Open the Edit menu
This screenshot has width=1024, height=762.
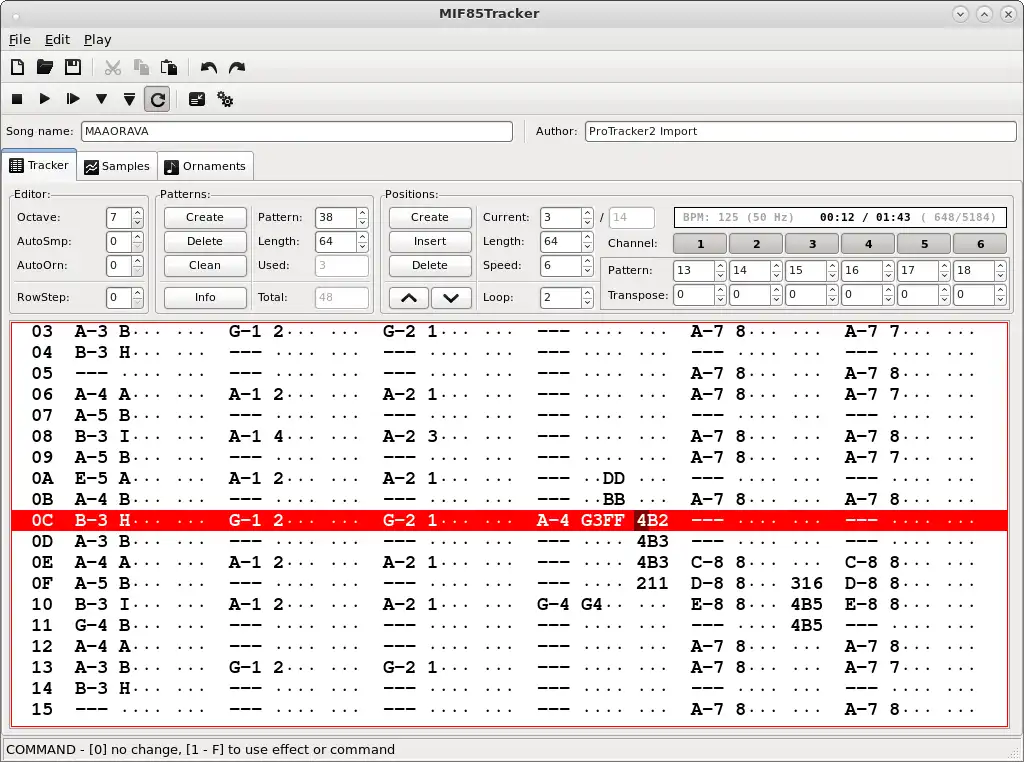[x=57, y=39]
